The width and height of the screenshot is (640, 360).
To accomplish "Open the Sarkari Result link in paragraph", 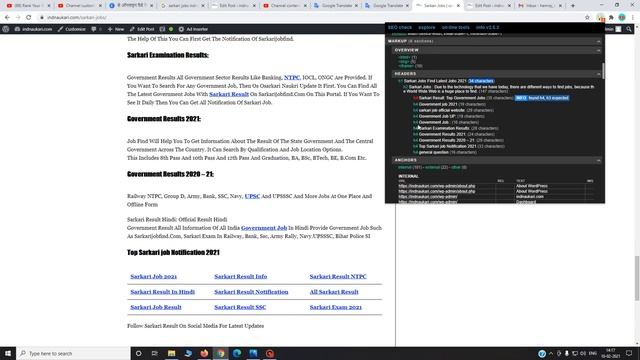I will click(229, 94).
